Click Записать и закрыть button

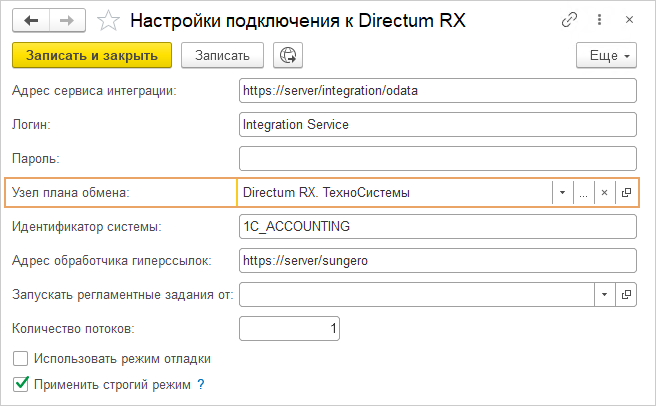click(92, 56)
